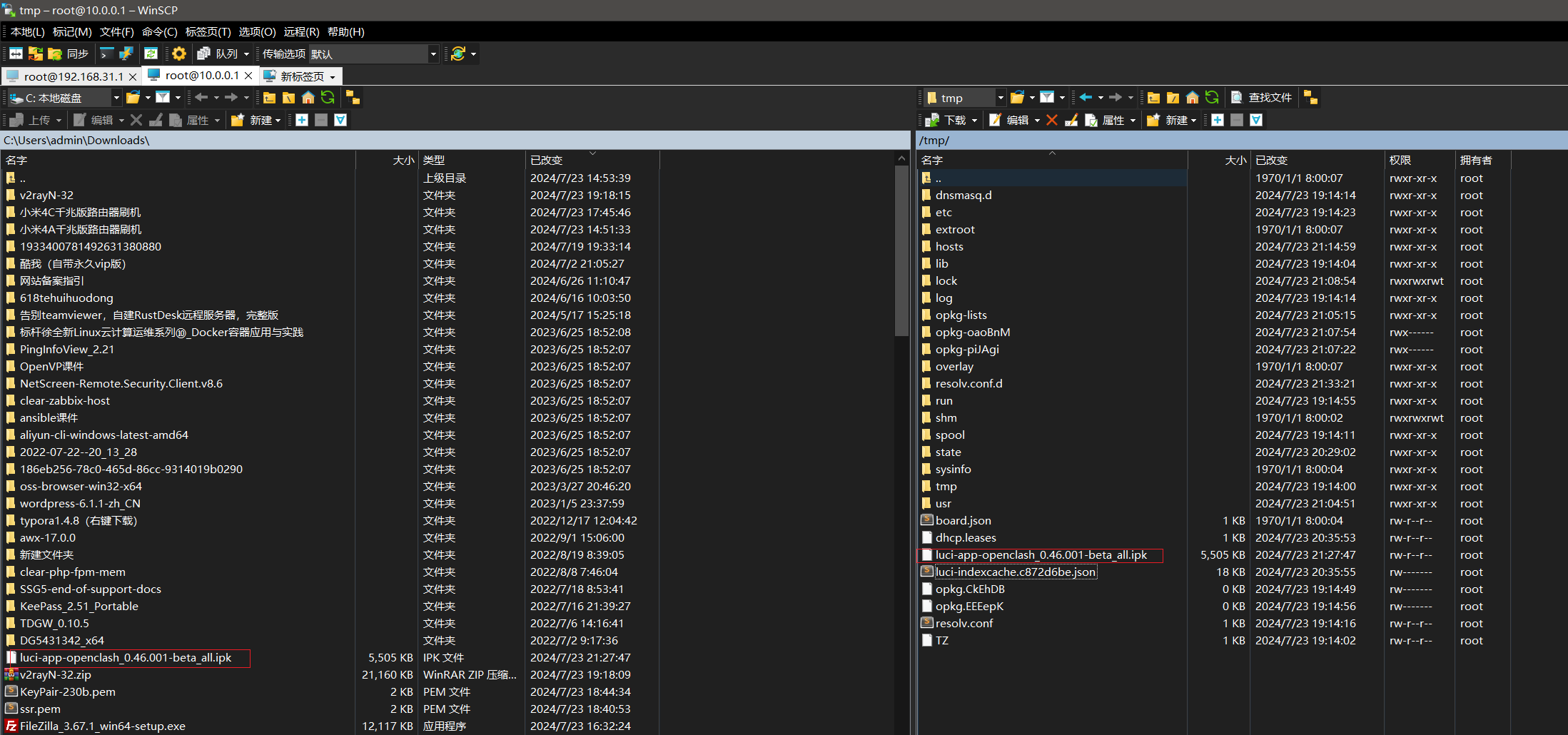Open the terminal console icon

tap(107, 54)
